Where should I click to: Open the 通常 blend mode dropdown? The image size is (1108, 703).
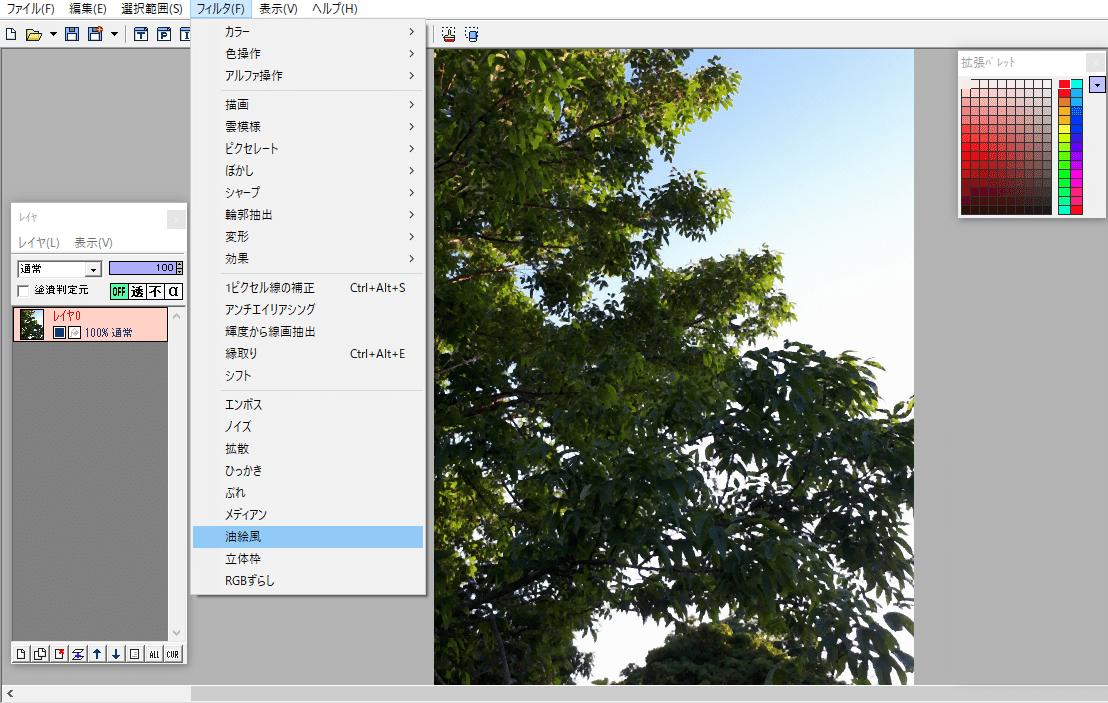[x=93, y=269]
